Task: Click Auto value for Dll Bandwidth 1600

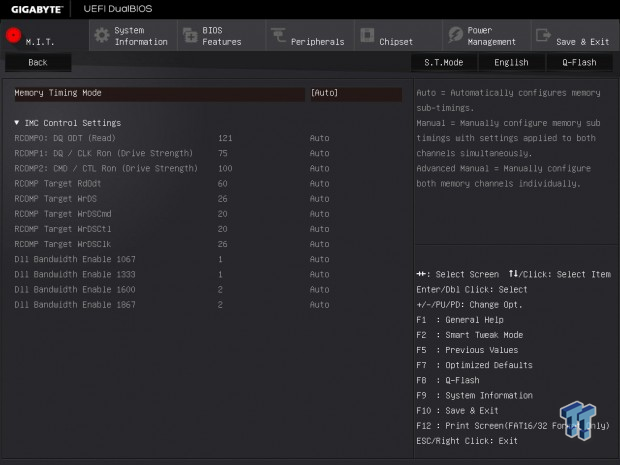Action: point(319,290)
